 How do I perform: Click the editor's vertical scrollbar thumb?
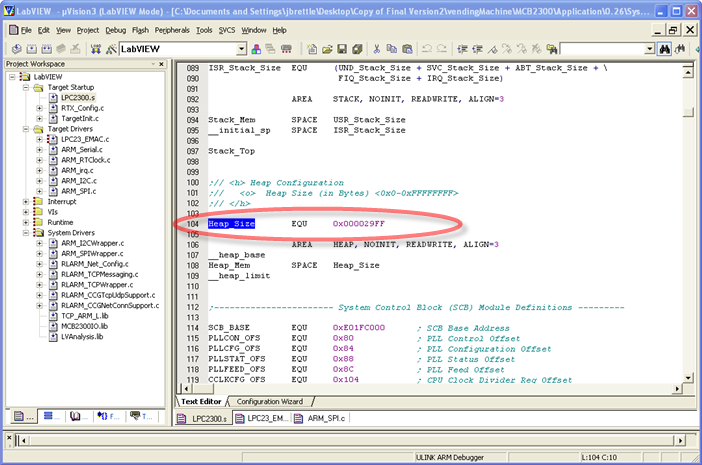pos(686,113)
